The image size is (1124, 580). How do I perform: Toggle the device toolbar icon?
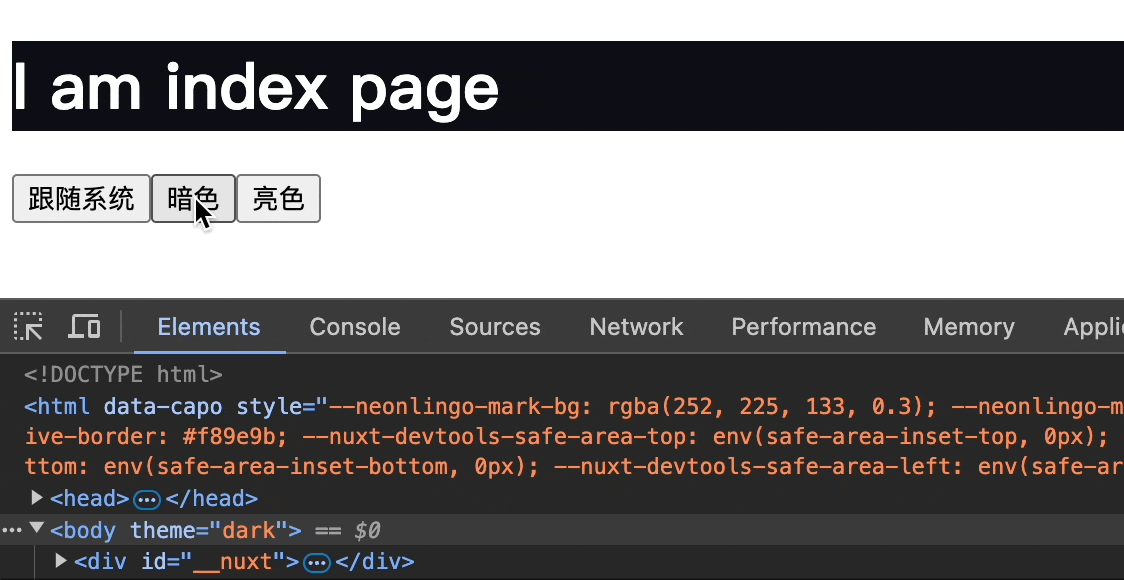pos(84,327)
